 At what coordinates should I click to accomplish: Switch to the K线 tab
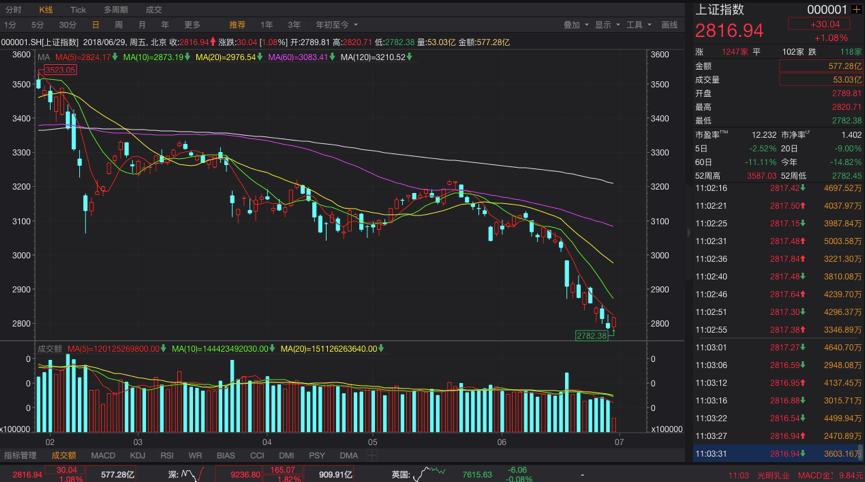coord(46,9)
